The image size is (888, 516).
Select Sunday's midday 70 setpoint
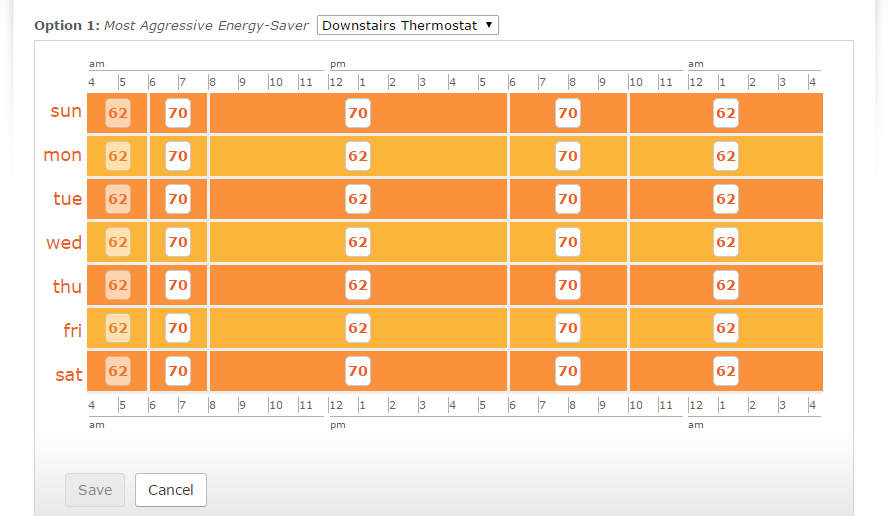(358, 113)
